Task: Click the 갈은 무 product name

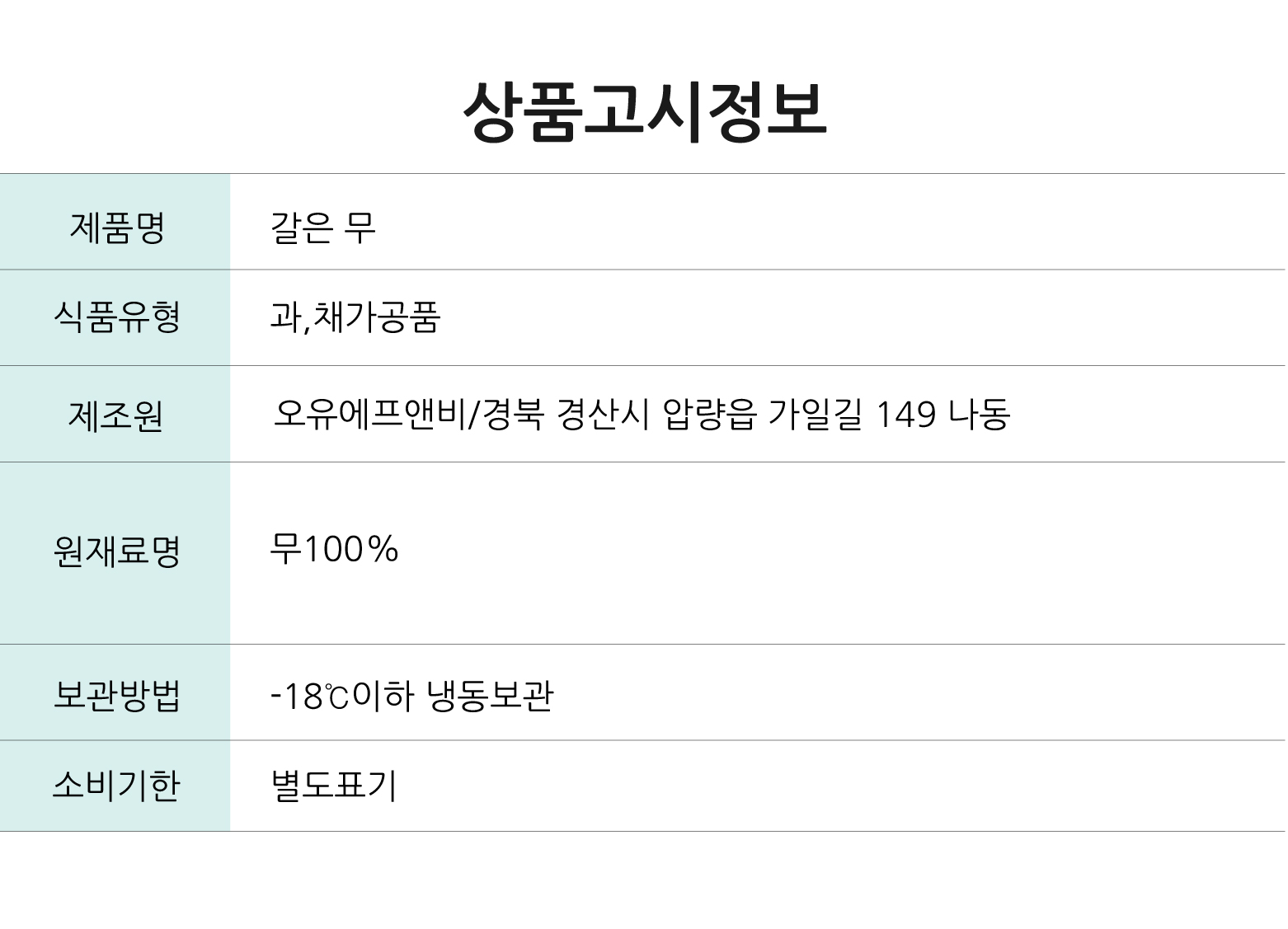Action: pos(323,226)
